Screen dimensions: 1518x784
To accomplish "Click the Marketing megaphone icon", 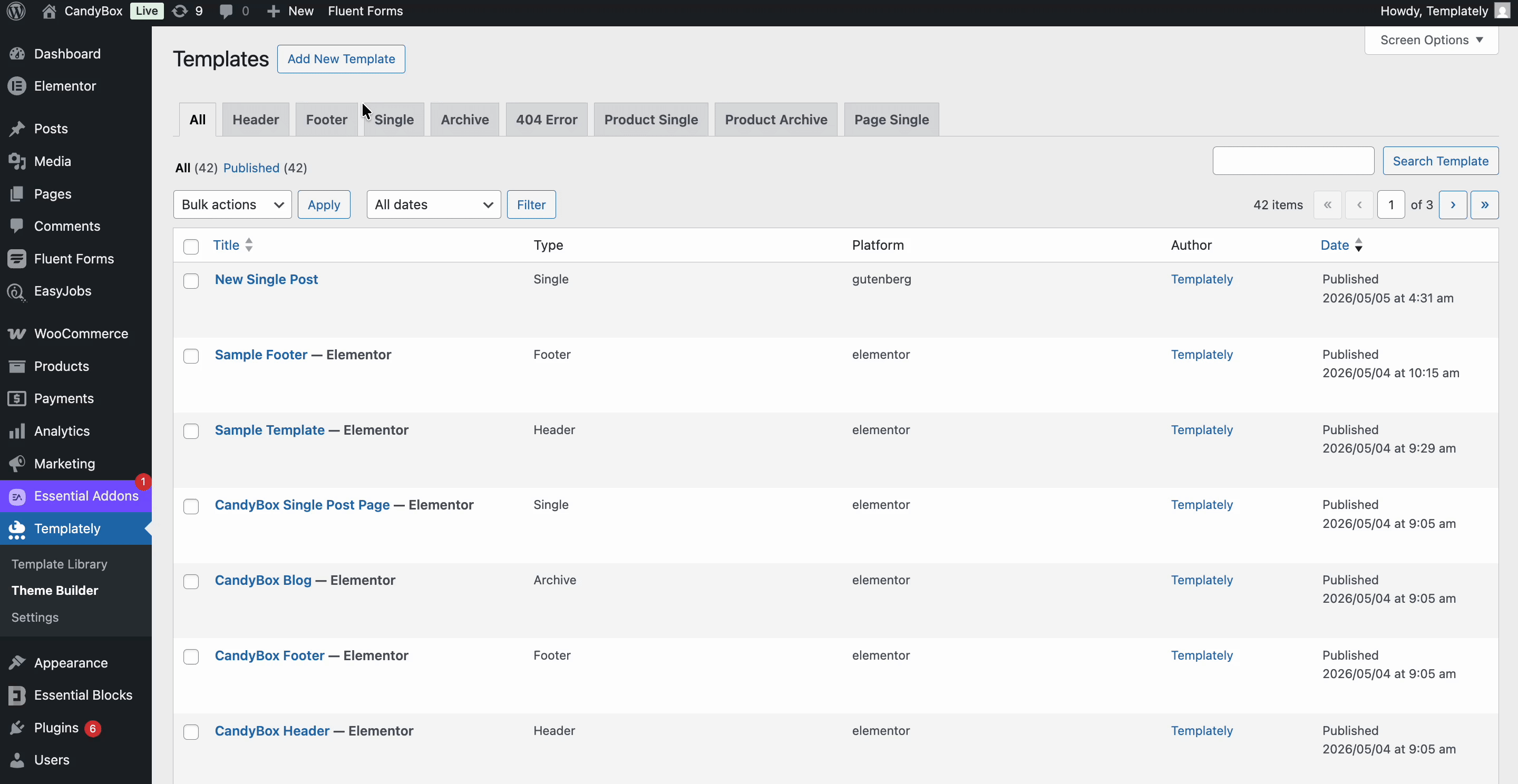I will (x=17, y=464).
